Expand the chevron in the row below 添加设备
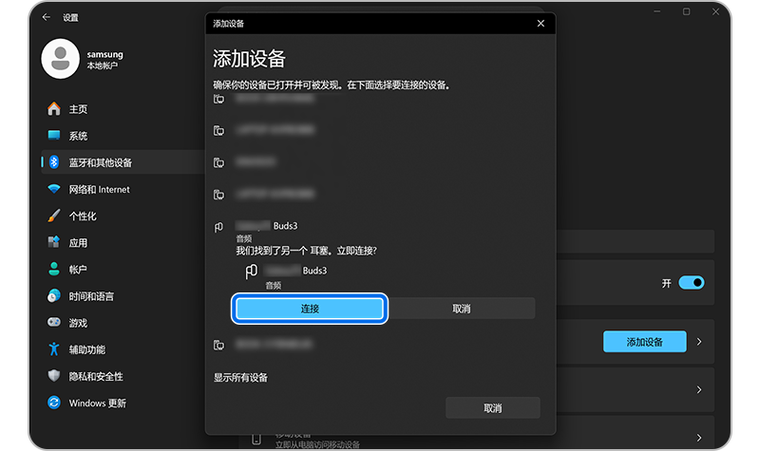The height and width of the screenshot is (451, 760). point(699,390)
